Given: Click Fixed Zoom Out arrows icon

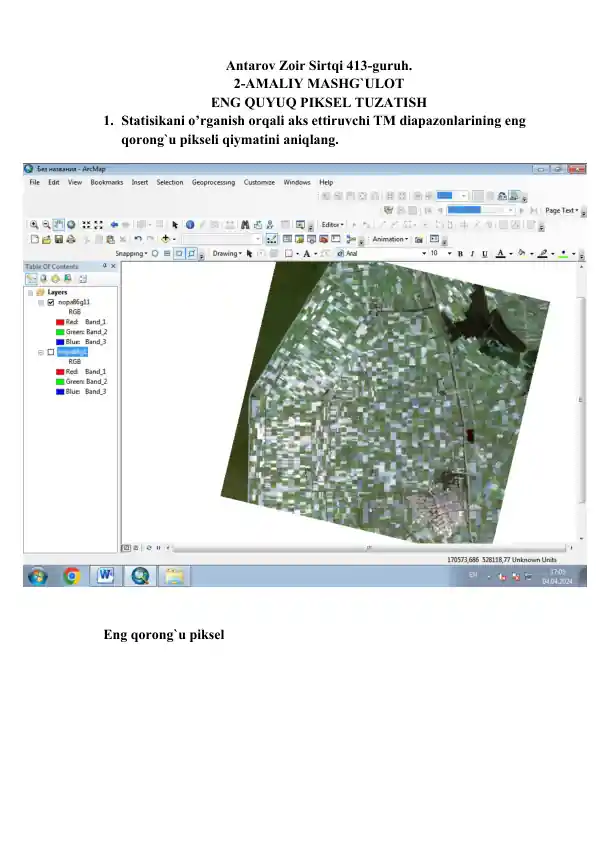Looking at the screenshot, I should 98,225.
